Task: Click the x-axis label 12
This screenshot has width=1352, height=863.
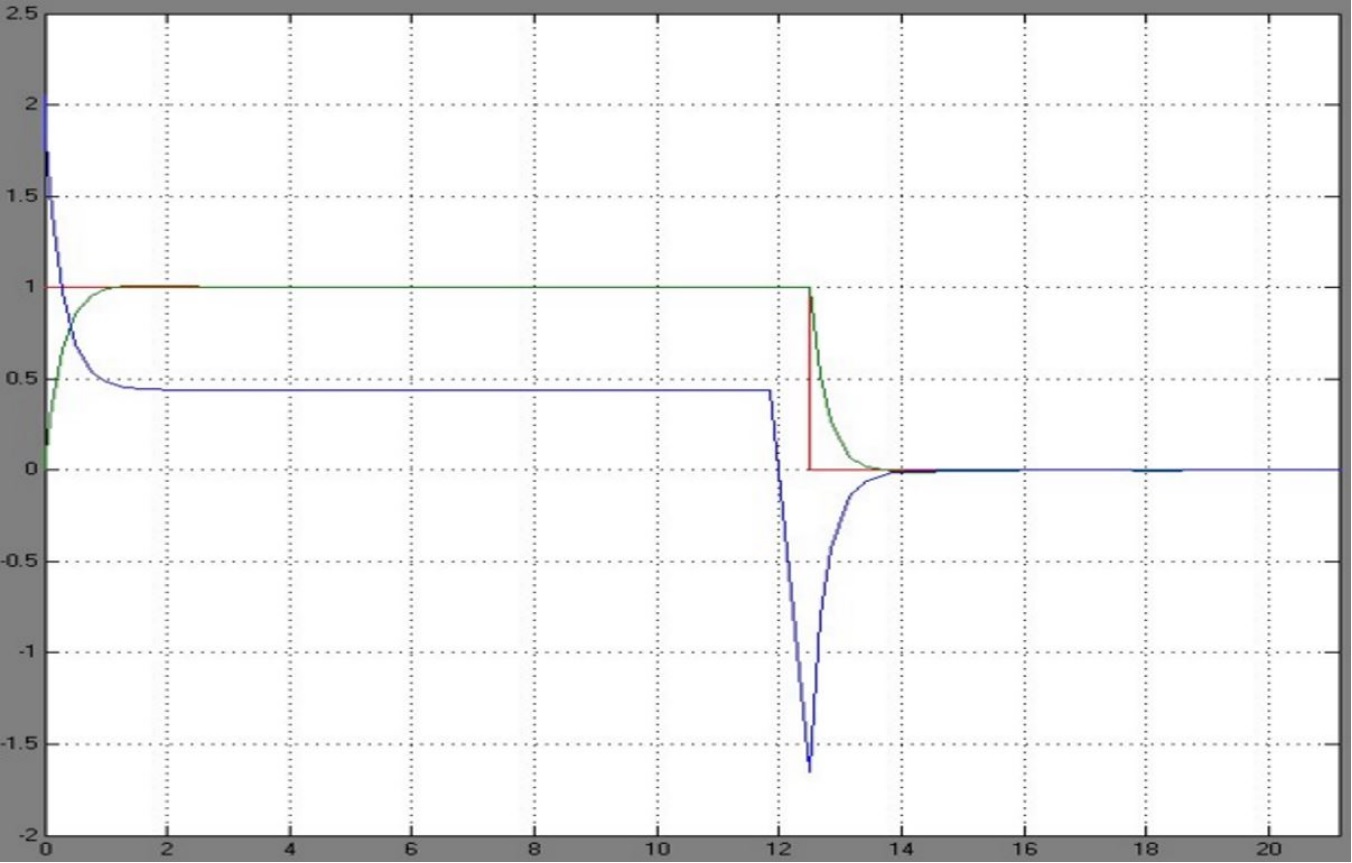Action: (x=779, y=852)
